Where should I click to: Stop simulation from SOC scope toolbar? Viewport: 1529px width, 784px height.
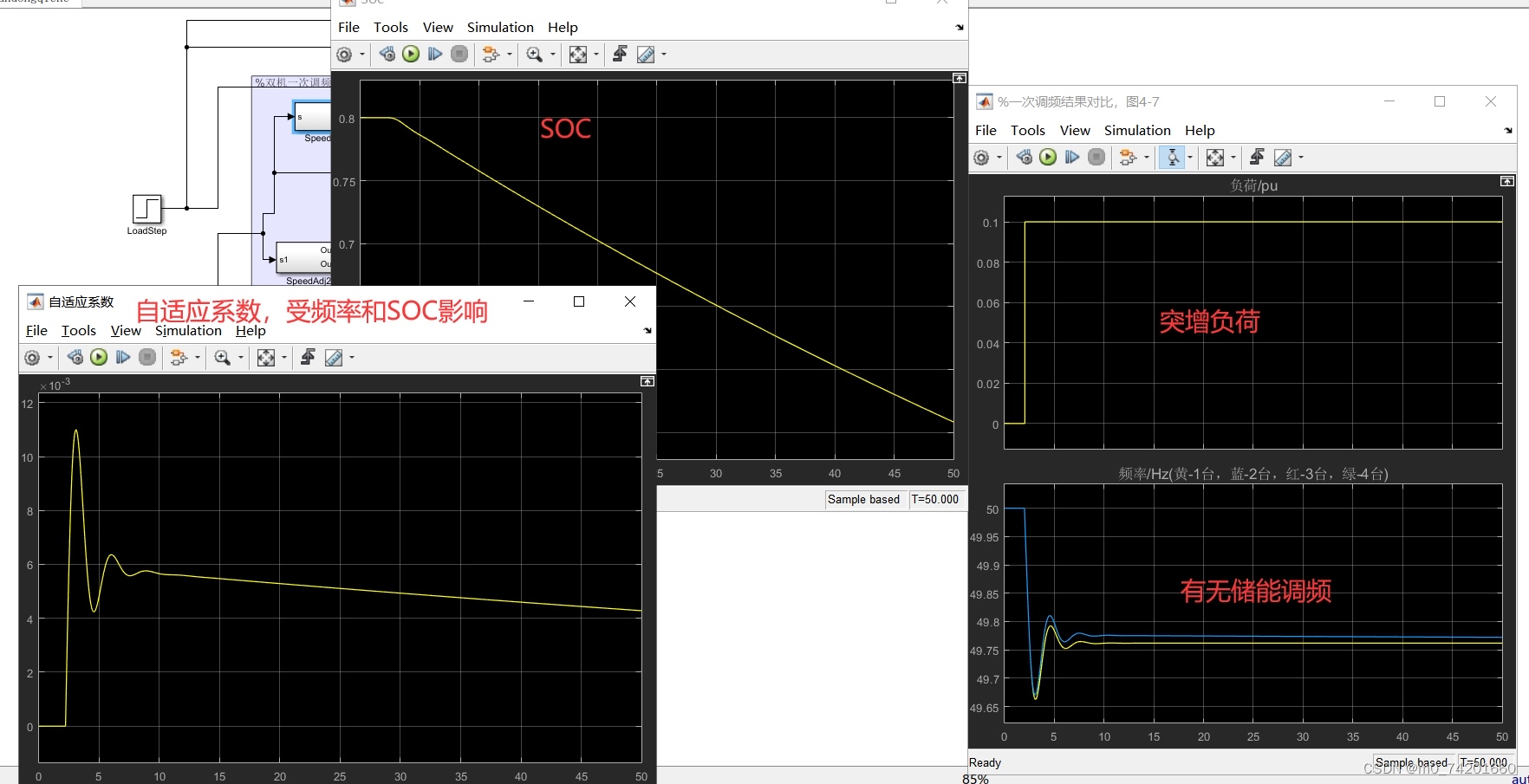tap(459, 55)
